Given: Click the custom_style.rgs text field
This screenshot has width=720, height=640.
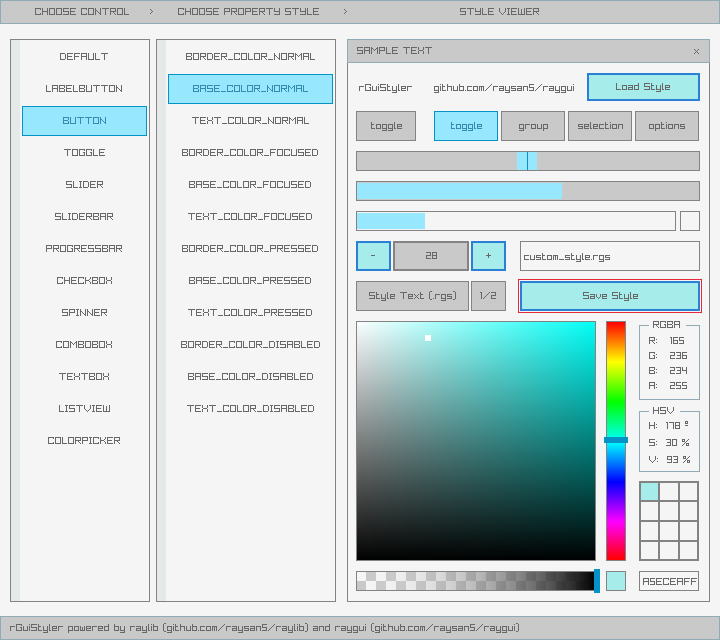Looking at the screenshot, I should (609, 256).
